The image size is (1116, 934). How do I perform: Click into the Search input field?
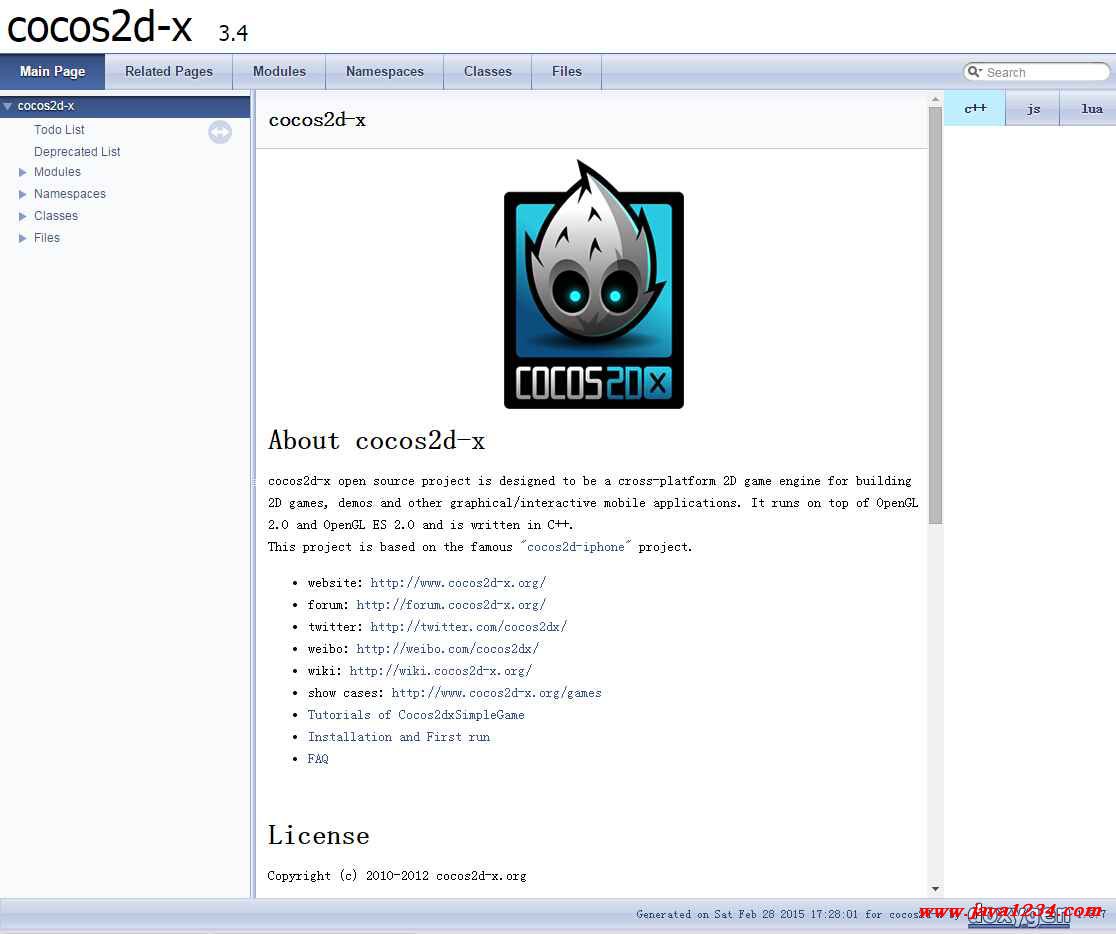(1043, 73)
